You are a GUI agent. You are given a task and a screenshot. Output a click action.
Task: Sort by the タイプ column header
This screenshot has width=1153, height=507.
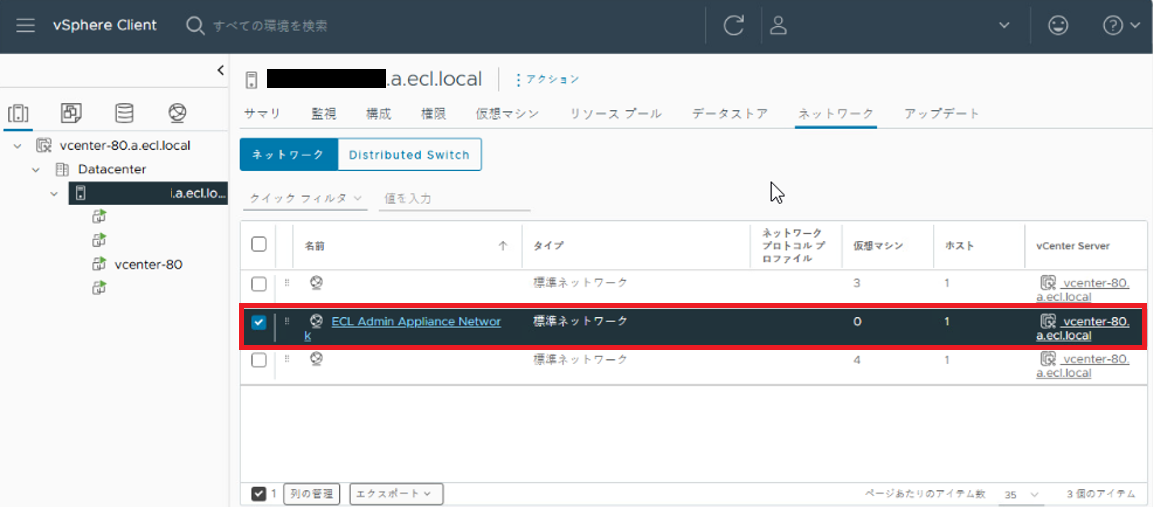pyautogui.click(x=548, y=246)
